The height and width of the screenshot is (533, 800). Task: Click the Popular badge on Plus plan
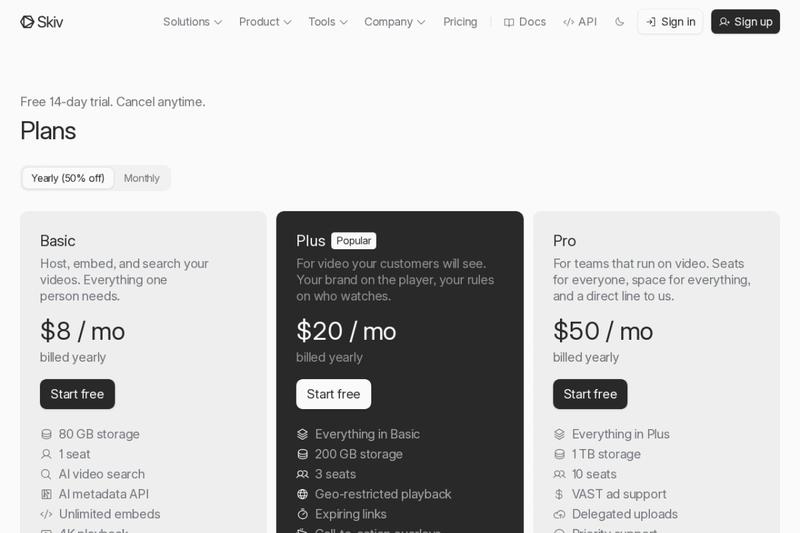354,241
